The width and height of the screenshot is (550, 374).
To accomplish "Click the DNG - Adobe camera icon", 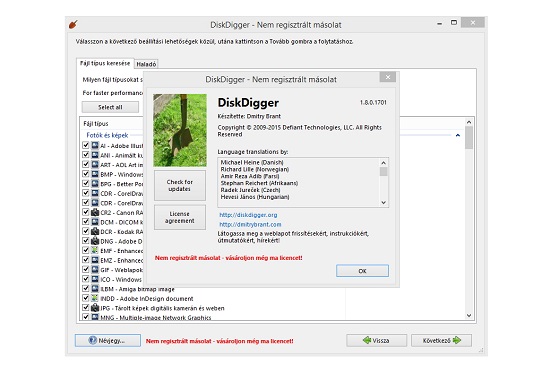I will click(x=95, y=241).
